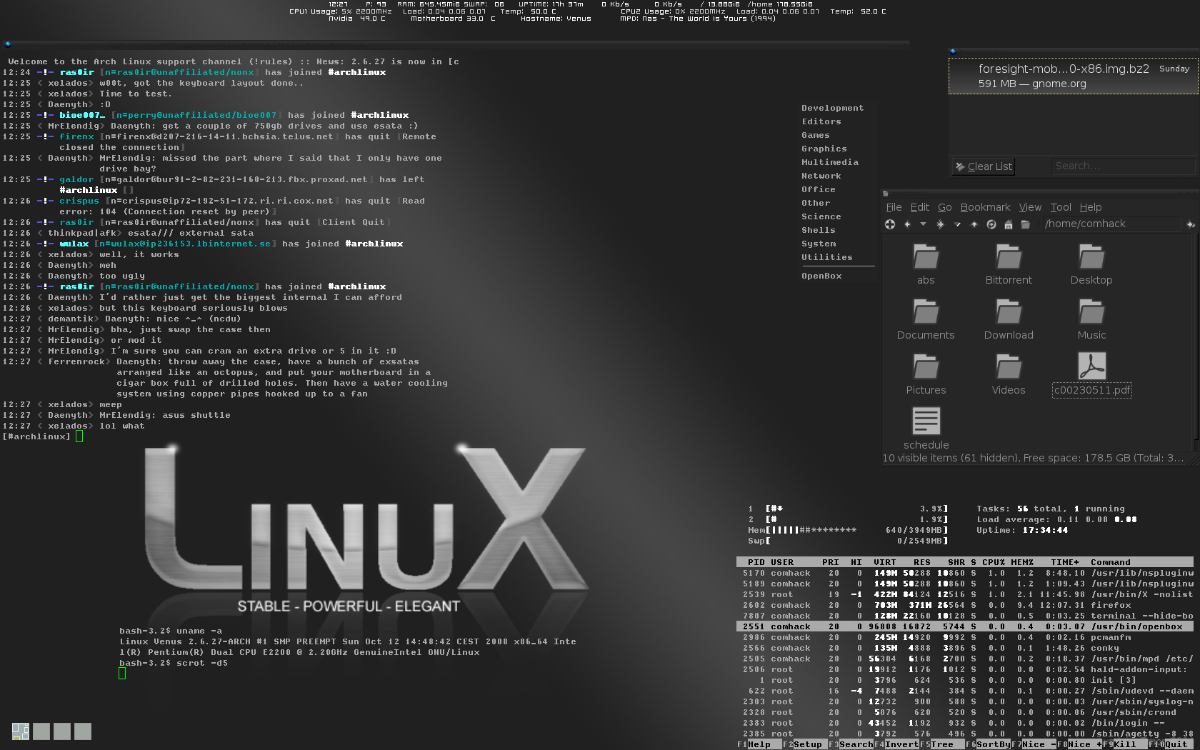This screenshot has width=1200, height=750.
Task: Select the Music folder
Action: [x=1091, y=320]
